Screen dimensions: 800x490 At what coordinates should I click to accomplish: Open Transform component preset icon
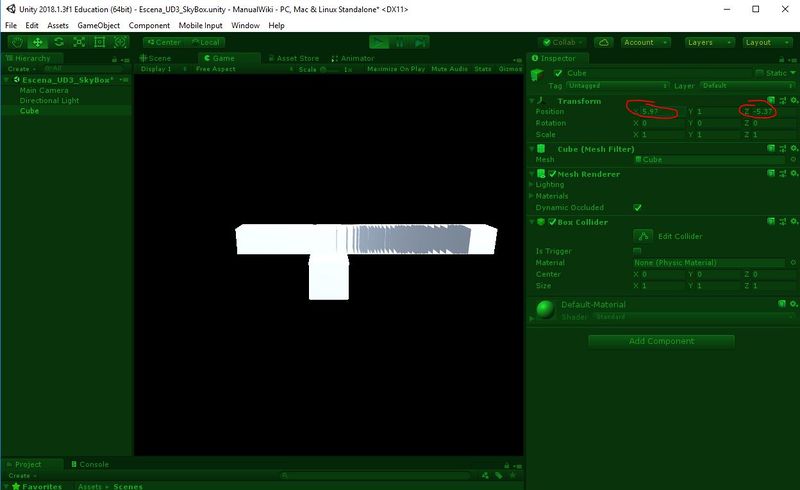tap(782, 101)
